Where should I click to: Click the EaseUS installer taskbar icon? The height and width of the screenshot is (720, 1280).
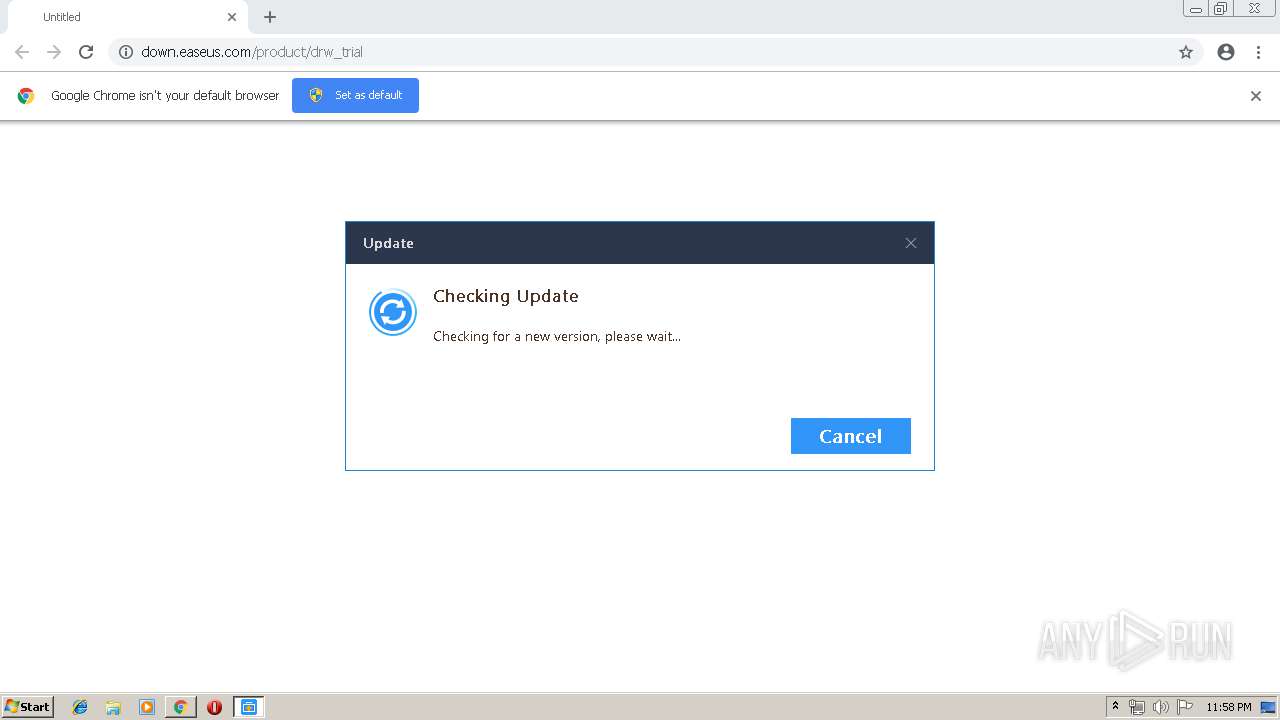coord(248,707)
